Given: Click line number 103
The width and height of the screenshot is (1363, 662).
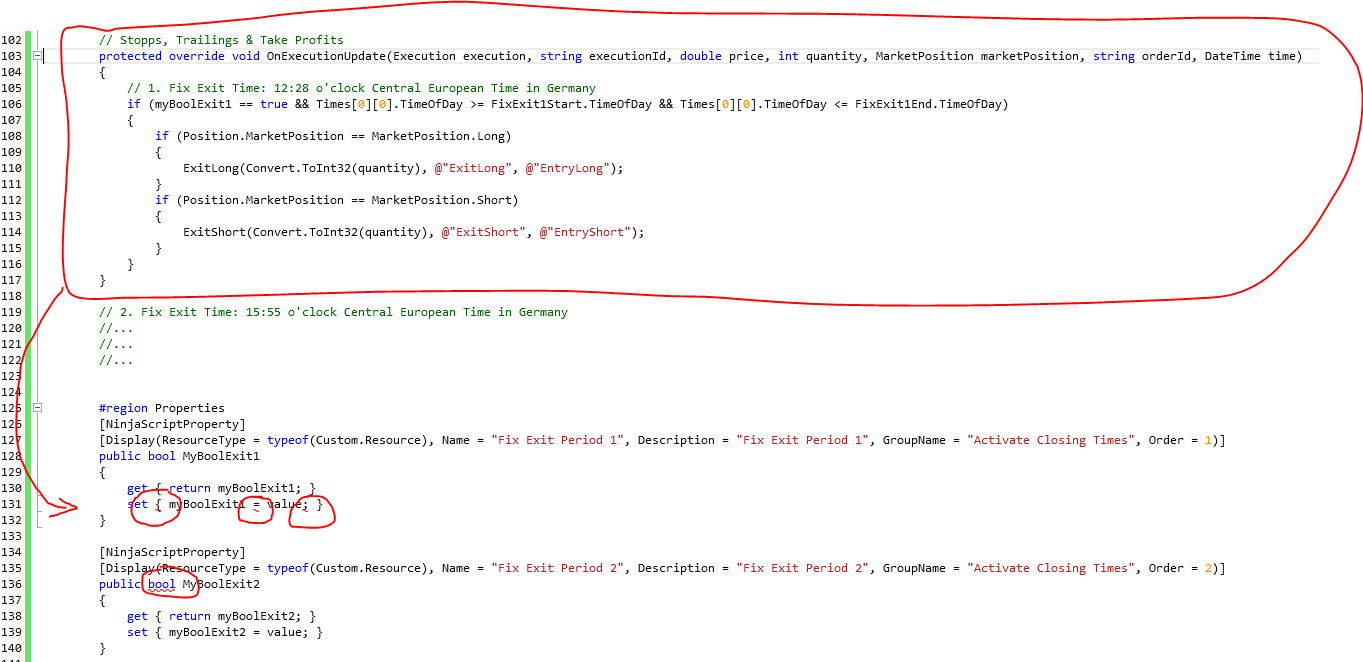Looking at the screenshot, I should click(12, 56).
